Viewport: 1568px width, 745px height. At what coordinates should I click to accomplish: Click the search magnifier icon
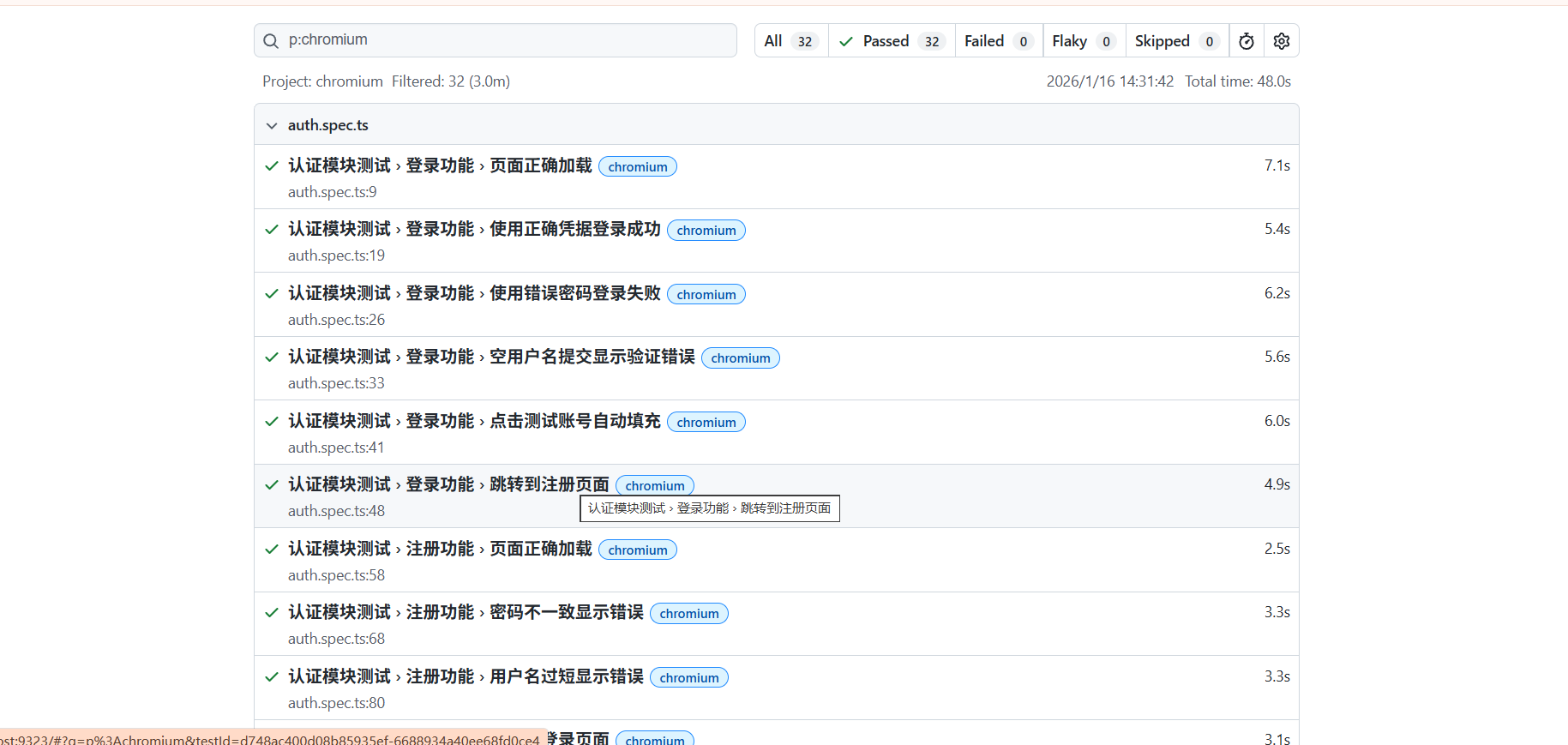(x=271, y=41)
